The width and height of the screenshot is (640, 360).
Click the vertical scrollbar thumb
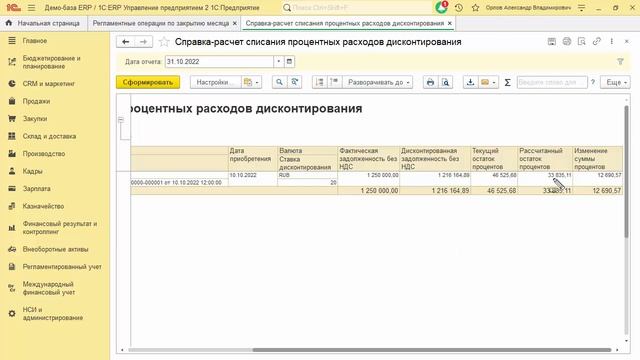pos(627,171)
